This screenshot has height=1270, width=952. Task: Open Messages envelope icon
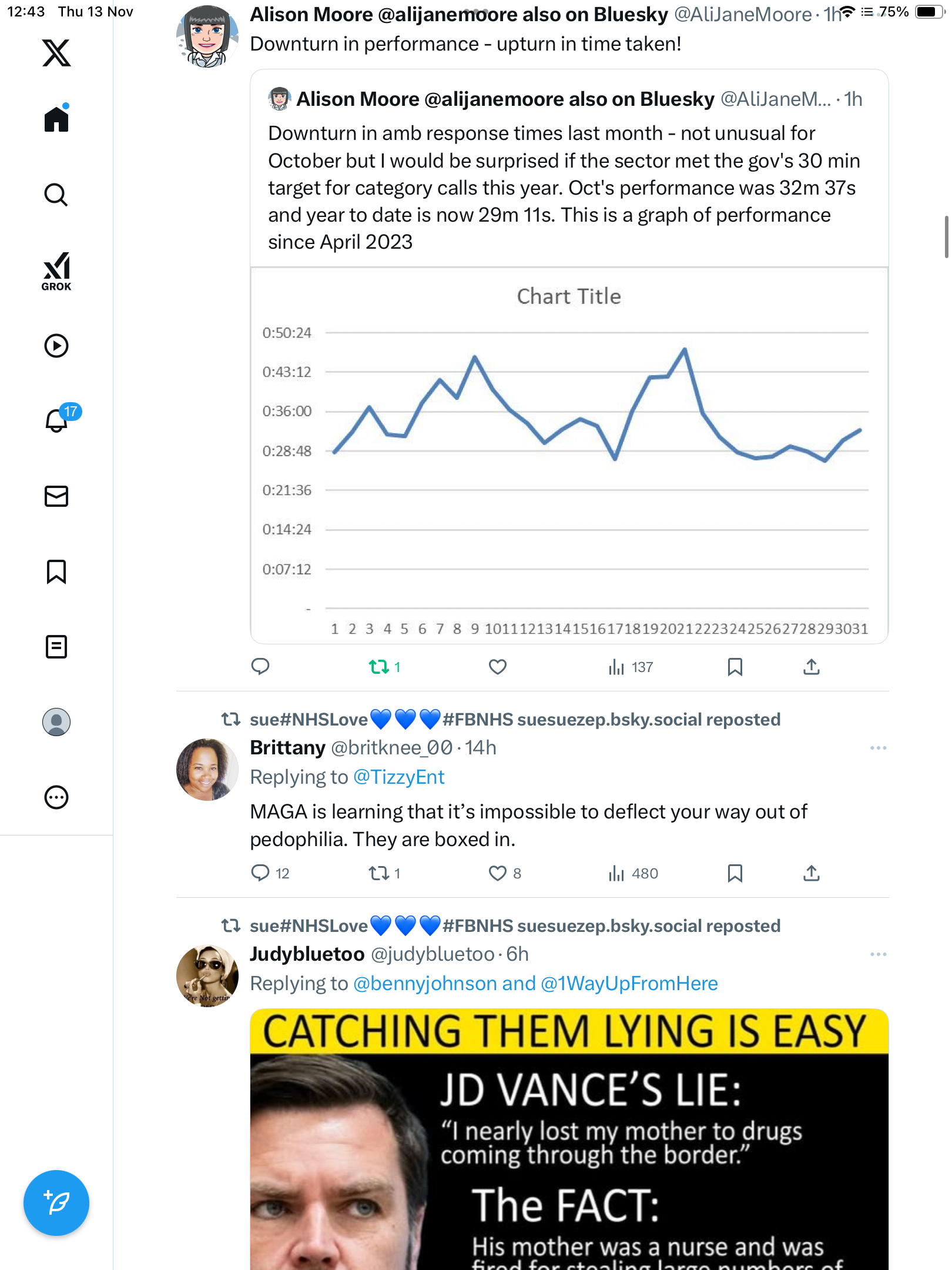(56, 496)
